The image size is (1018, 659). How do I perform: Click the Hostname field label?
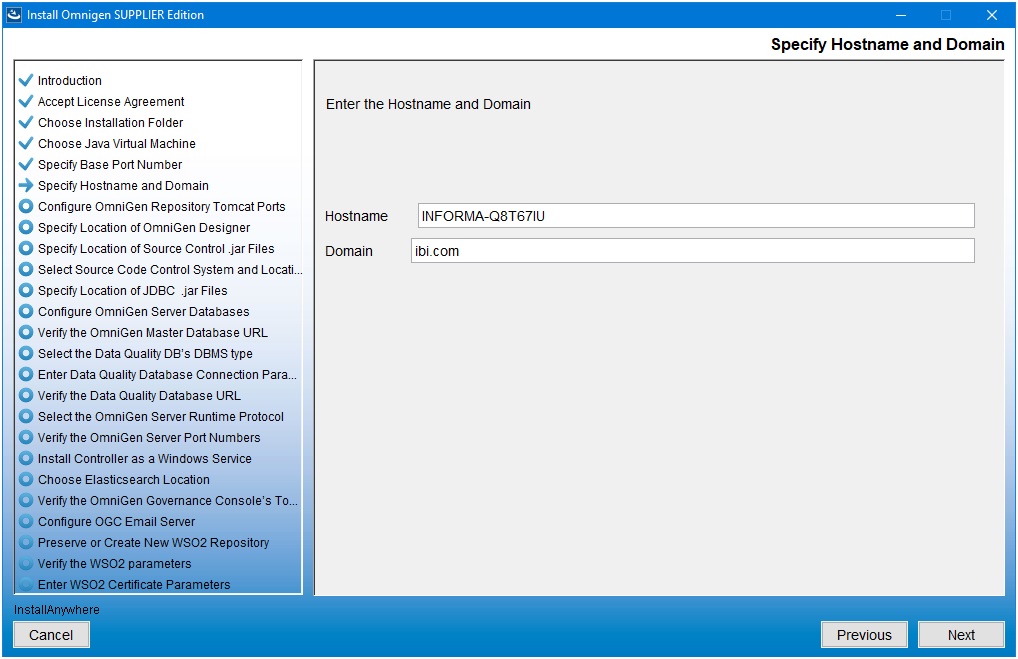356,216
